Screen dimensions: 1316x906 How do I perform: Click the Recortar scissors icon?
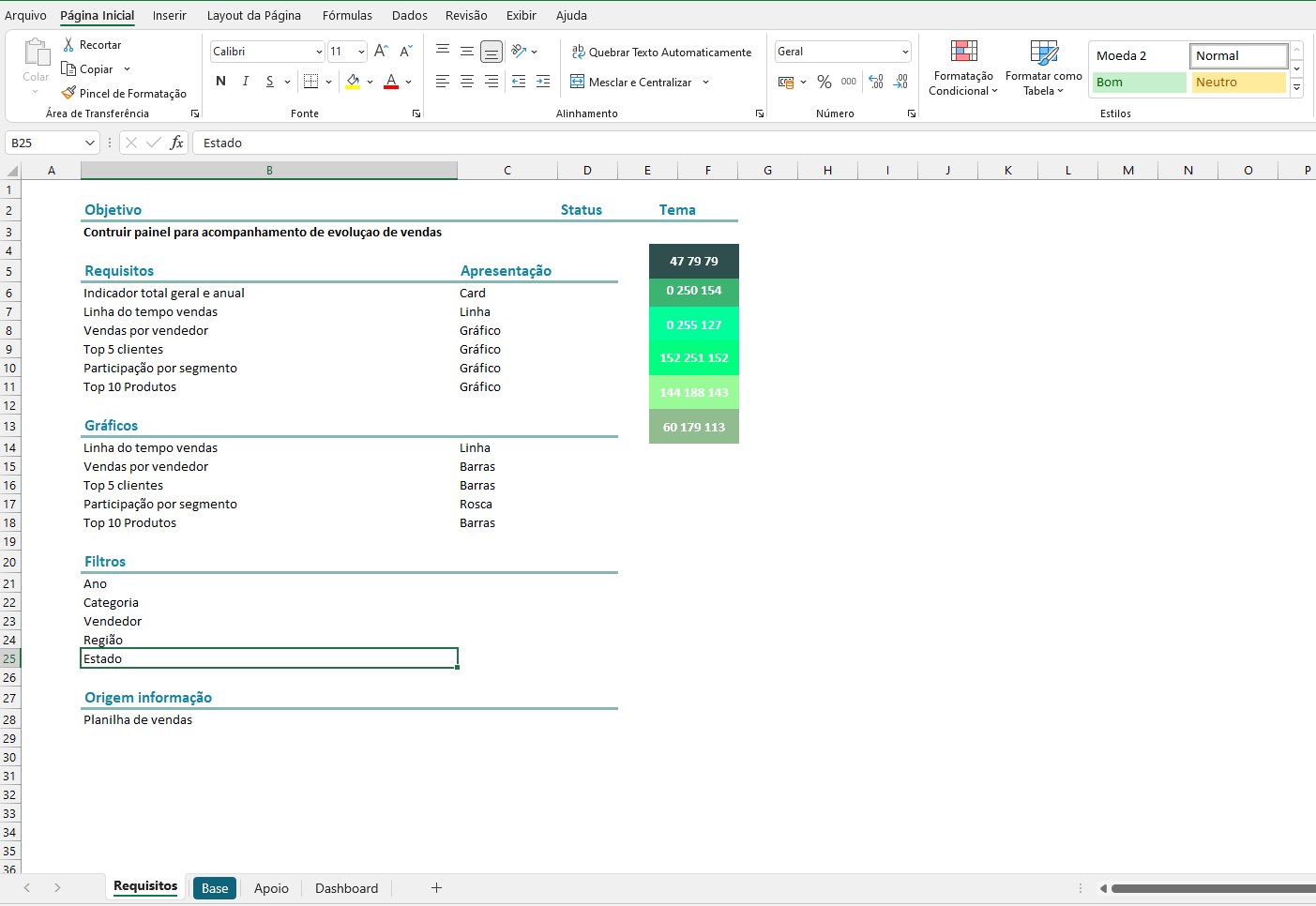[68, 45]
